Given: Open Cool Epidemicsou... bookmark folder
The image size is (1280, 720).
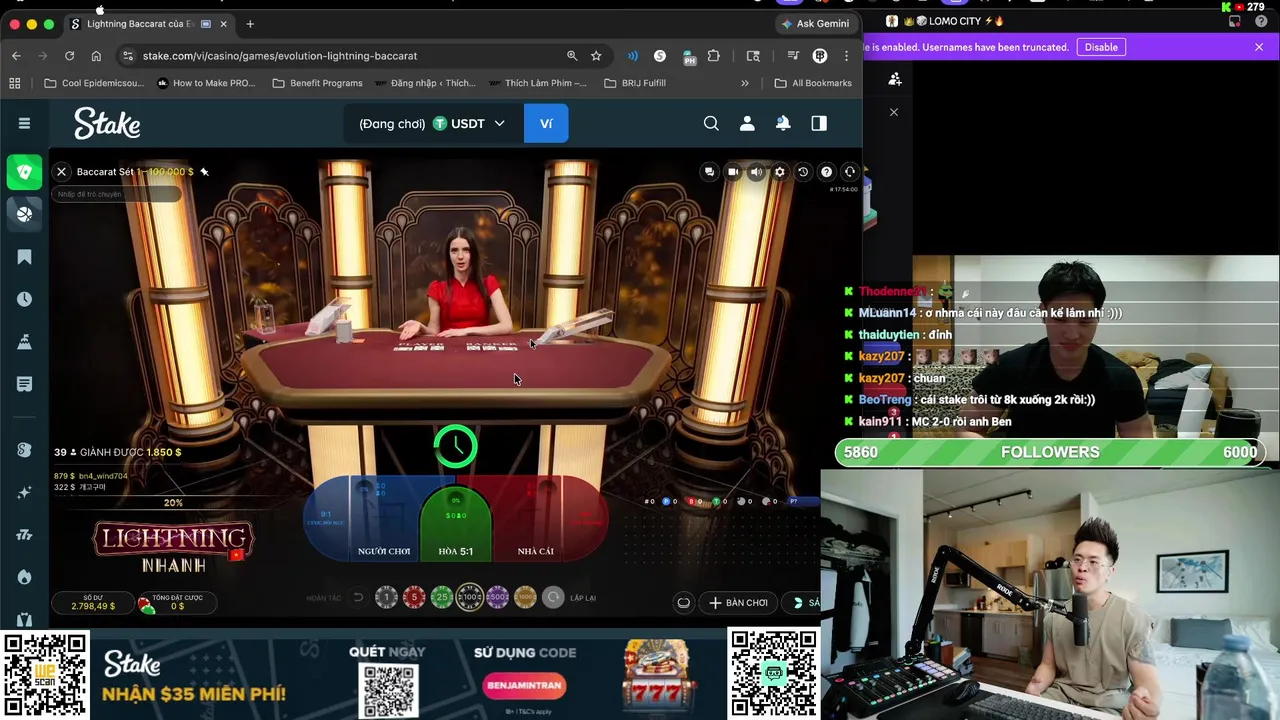Looking at the screenshot, I should tap(94, 83).
